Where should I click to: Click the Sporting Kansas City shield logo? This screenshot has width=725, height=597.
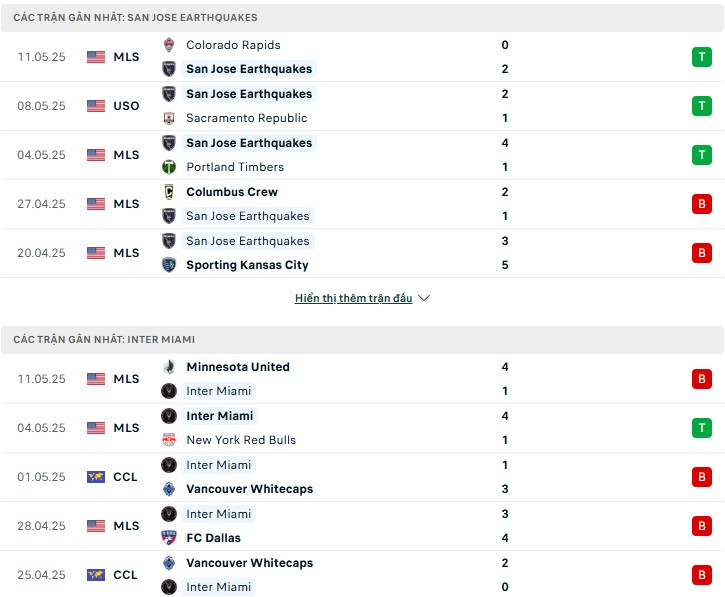click(169, 265)
